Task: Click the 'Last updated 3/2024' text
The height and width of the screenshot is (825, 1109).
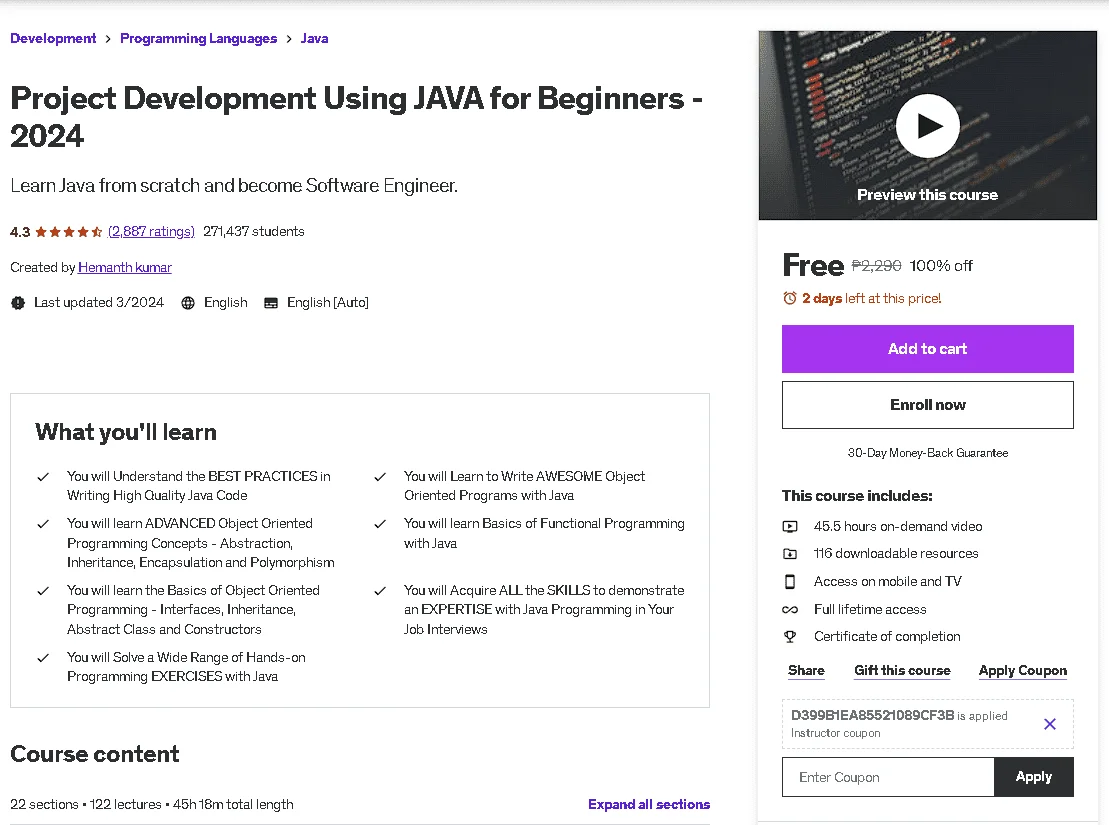Action: coord(99,303)
